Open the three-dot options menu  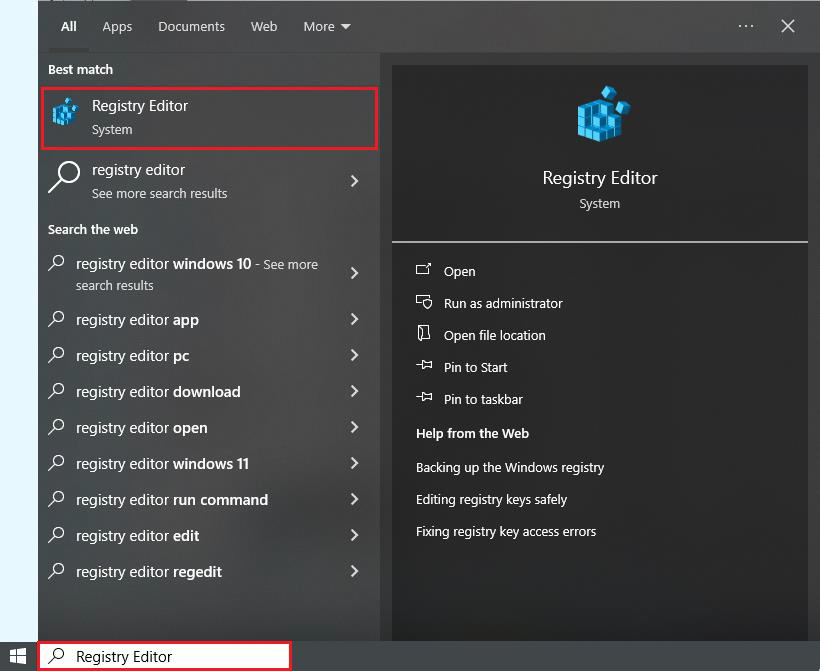746,26
